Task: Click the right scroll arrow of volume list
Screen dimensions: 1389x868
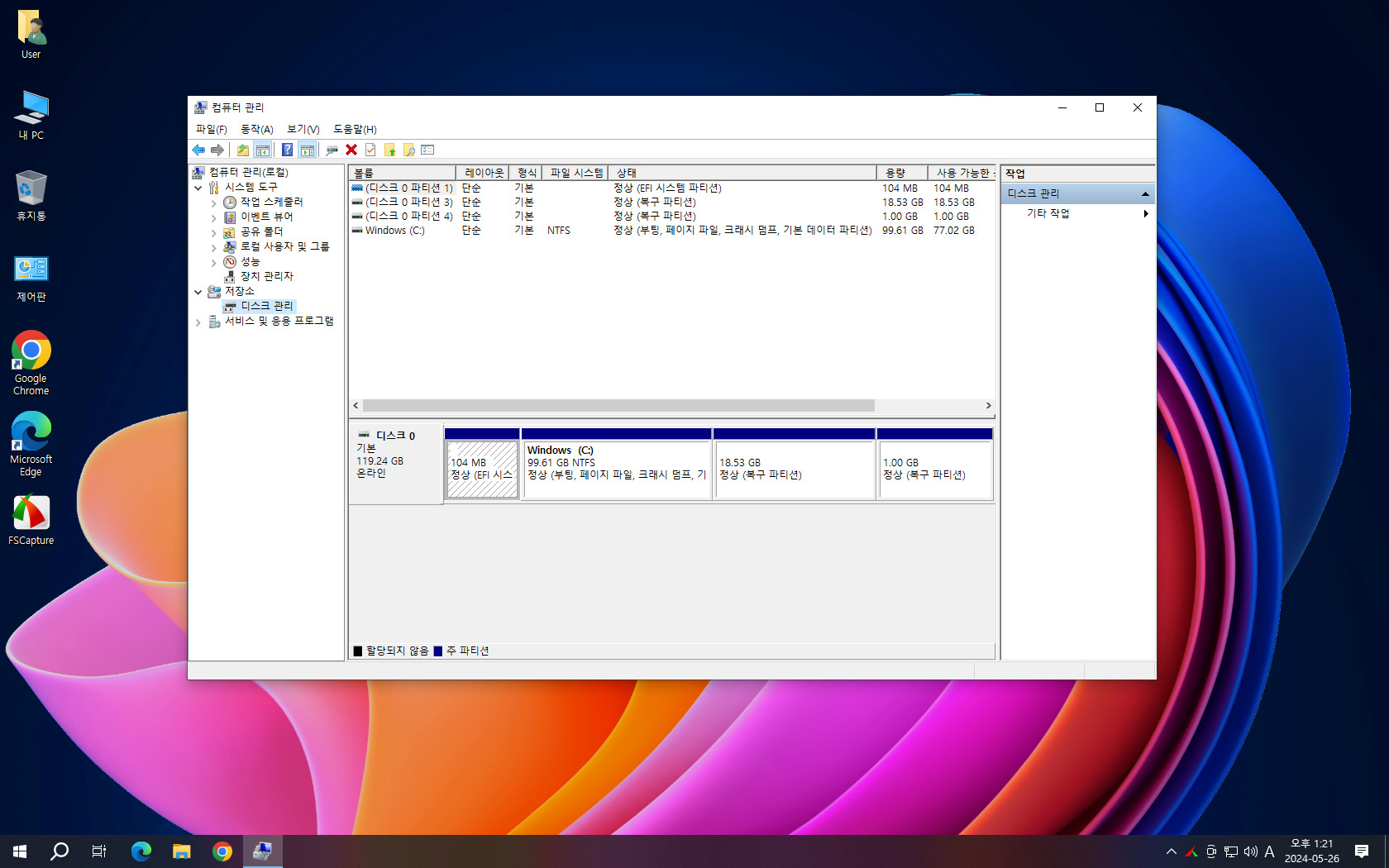Action: point(988,406)
